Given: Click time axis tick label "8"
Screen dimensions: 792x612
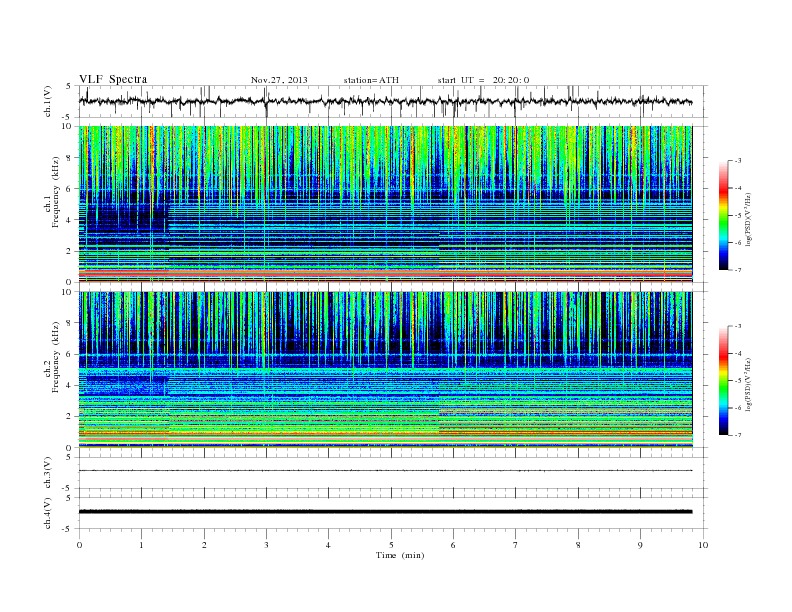Looking at the screenshot, I should 578,545.
